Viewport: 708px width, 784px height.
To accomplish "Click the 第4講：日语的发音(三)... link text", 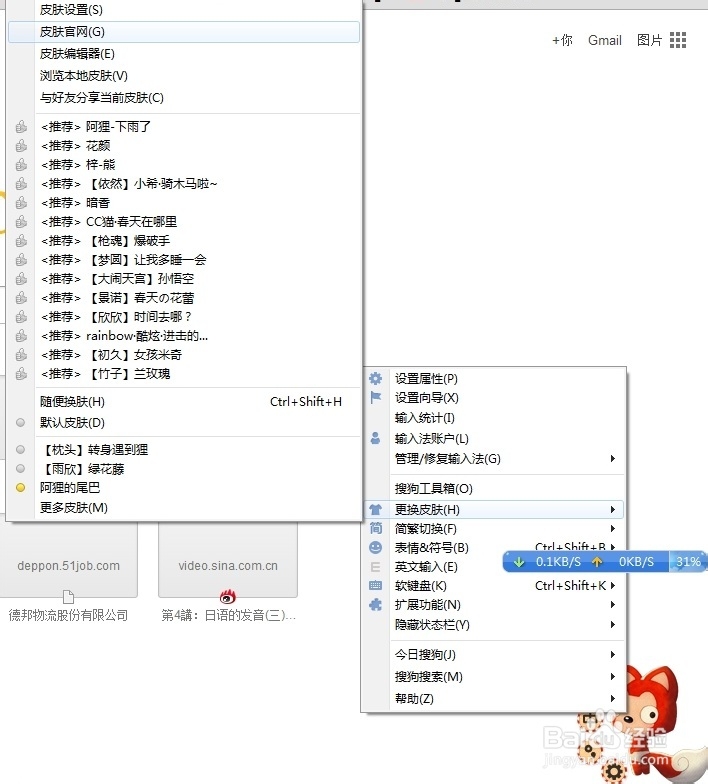I will coord(228,615).
